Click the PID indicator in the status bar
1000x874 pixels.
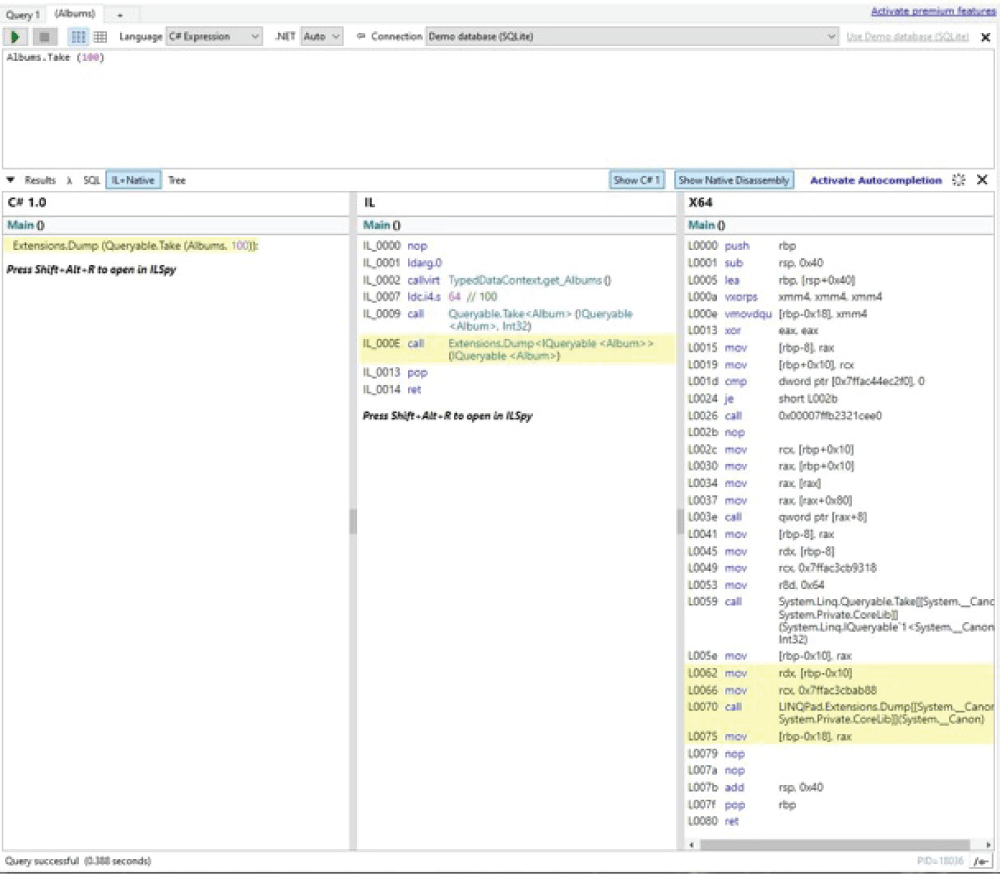[x=940, y=861]
